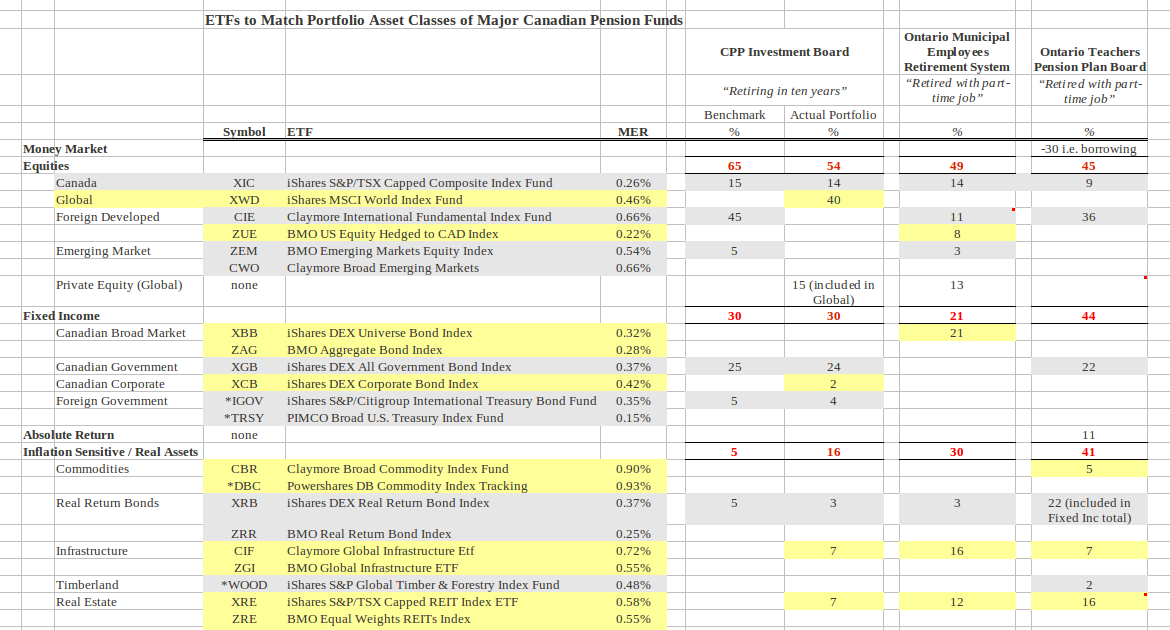Click the 'Emerging Market' row label
The width and height of the screenshot is (1170, 630).
coord(103,251)
